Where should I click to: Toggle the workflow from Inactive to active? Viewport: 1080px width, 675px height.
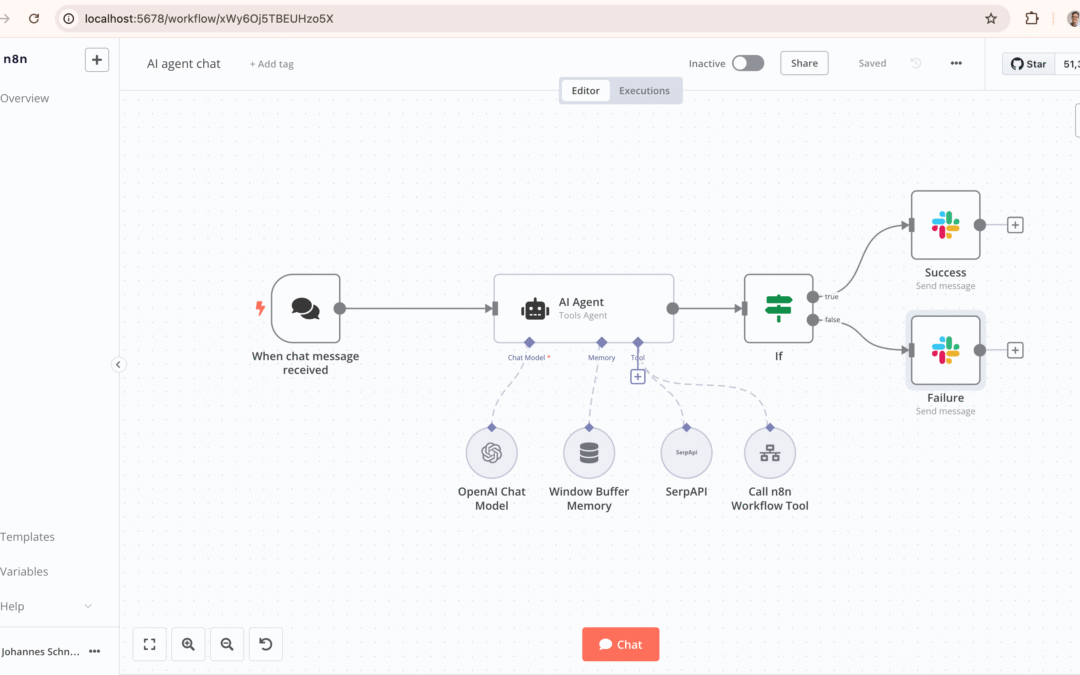[x=747, y=63]
